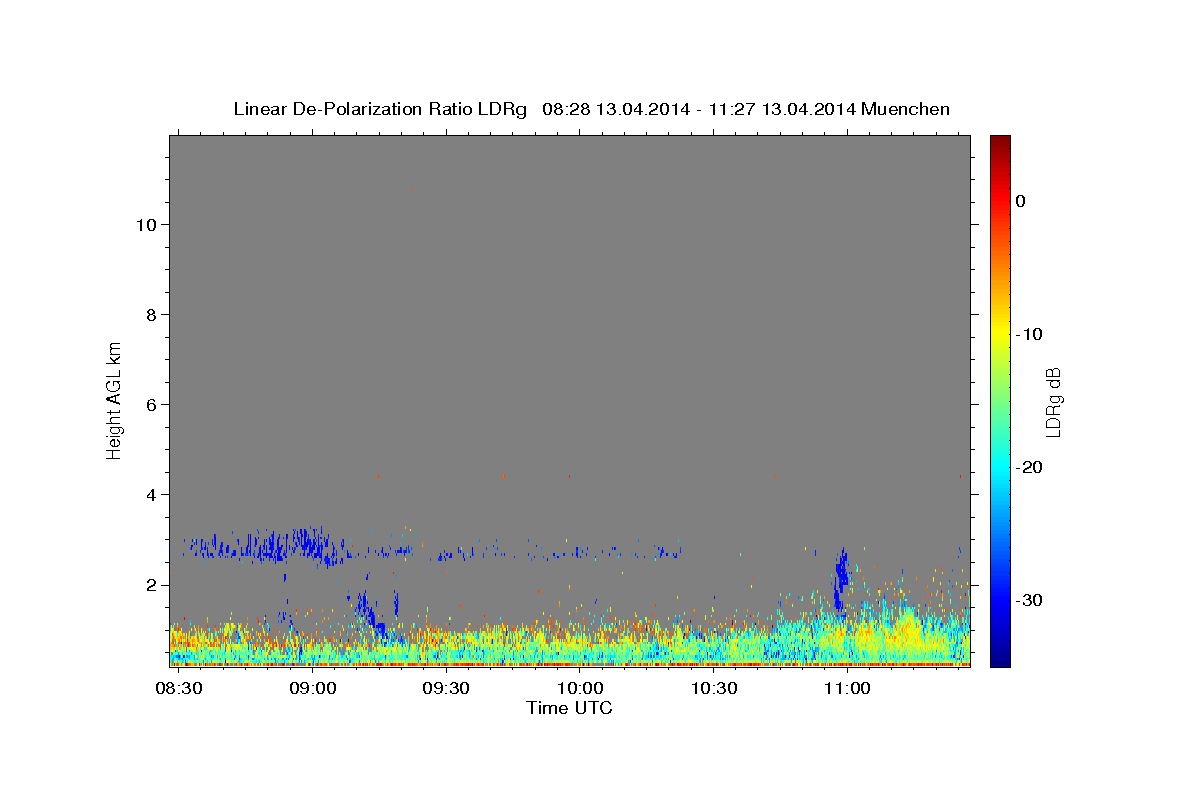Click the 10:30 time tick label
1200x800 pixels.
pyautogui.click(x=713, y=689)
